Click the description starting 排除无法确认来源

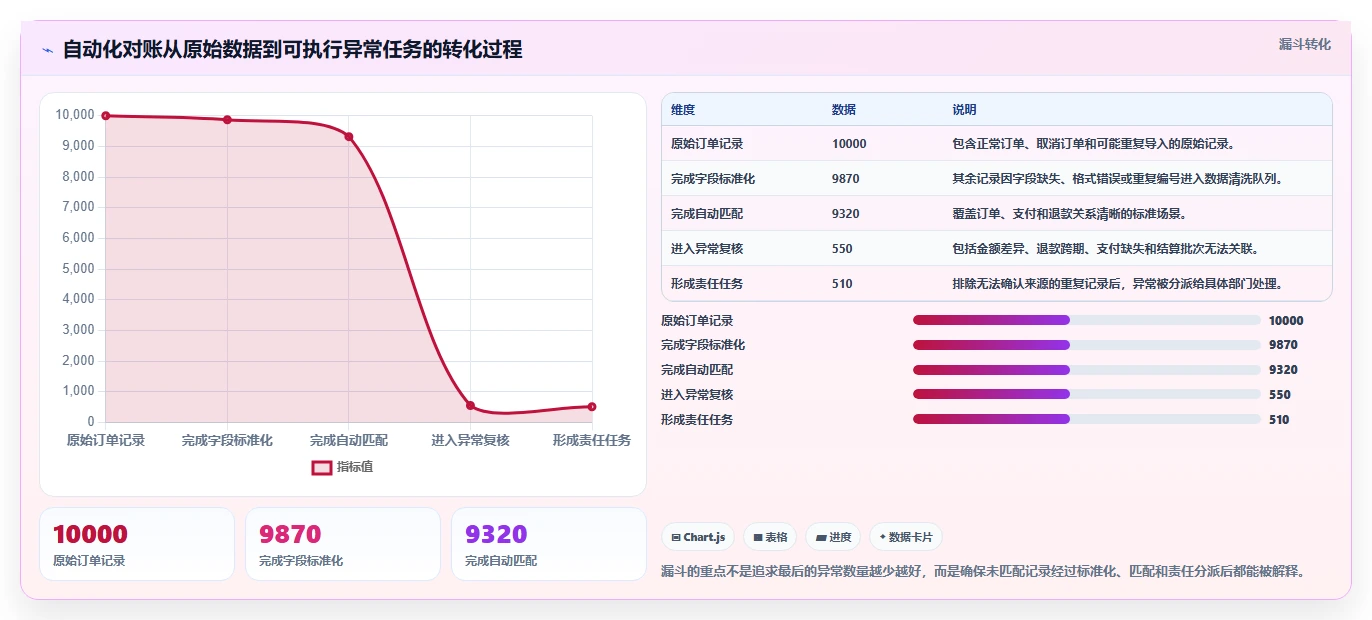tap(1118, 284)
